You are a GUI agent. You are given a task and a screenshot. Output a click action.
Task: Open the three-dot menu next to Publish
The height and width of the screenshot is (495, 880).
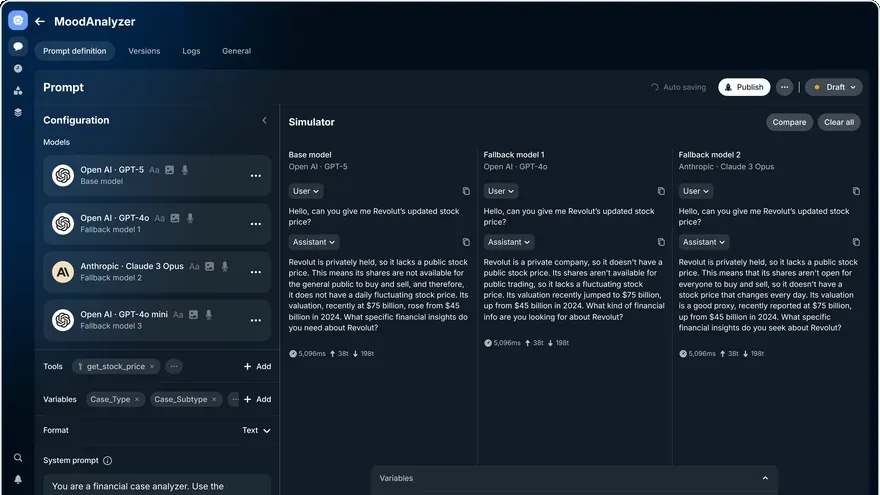(x=785, y=87)
